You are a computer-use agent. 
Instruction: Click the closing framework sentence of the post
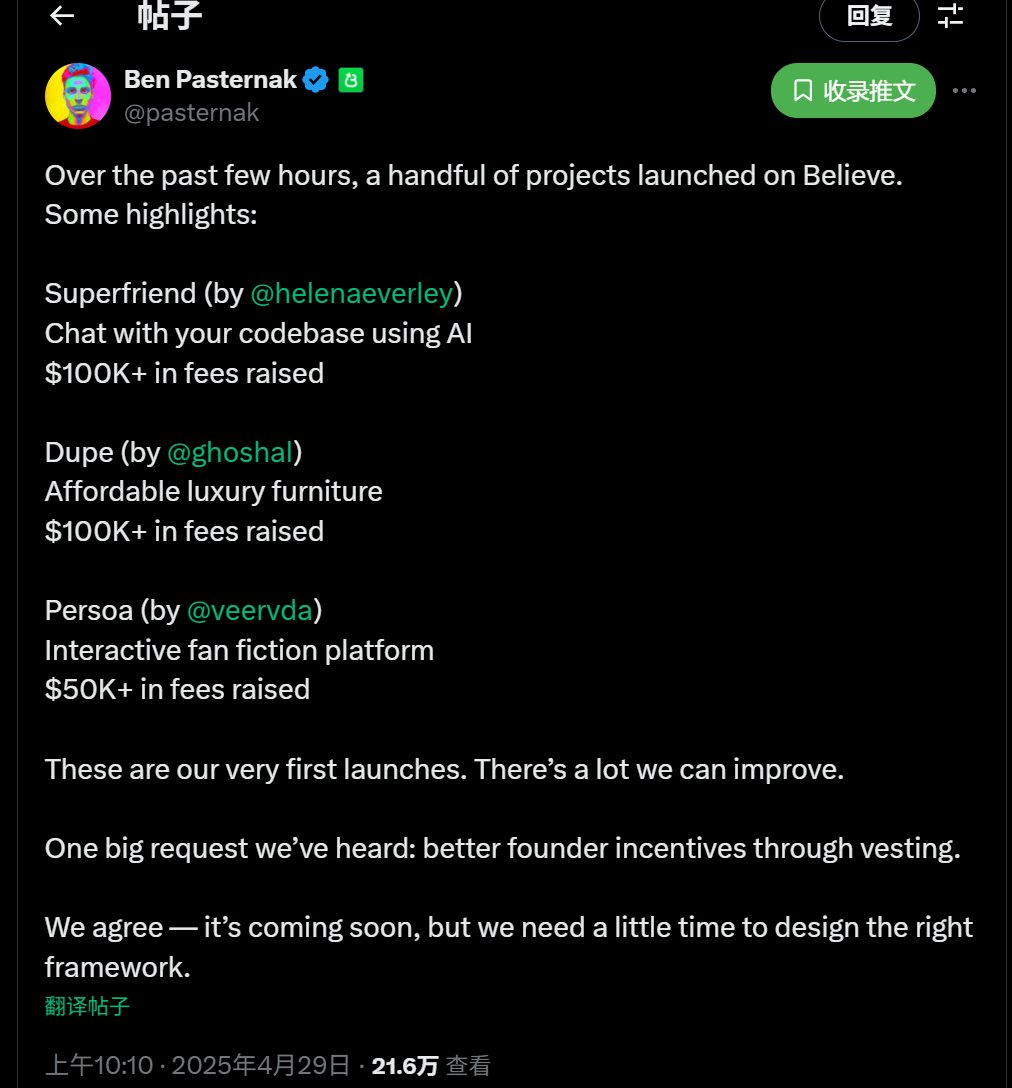pos(509,947)
